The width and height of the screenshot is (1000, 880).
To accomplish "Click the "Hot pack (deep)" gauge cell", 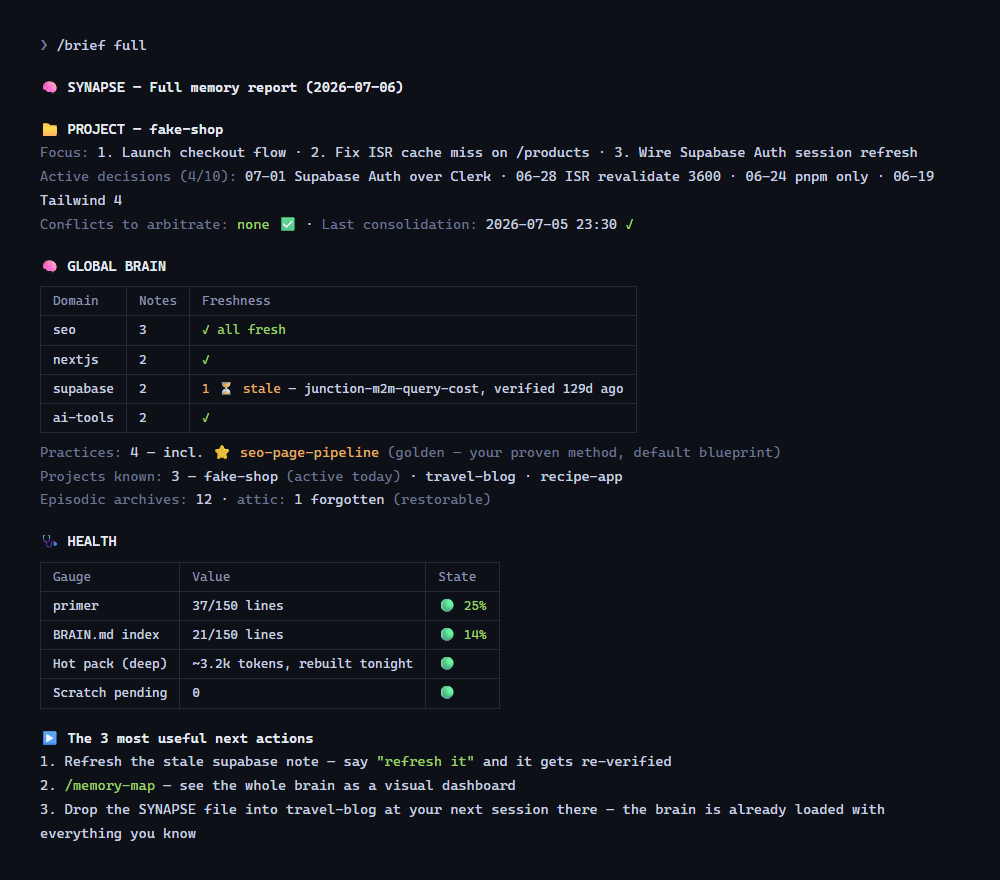I will [110, 663].
